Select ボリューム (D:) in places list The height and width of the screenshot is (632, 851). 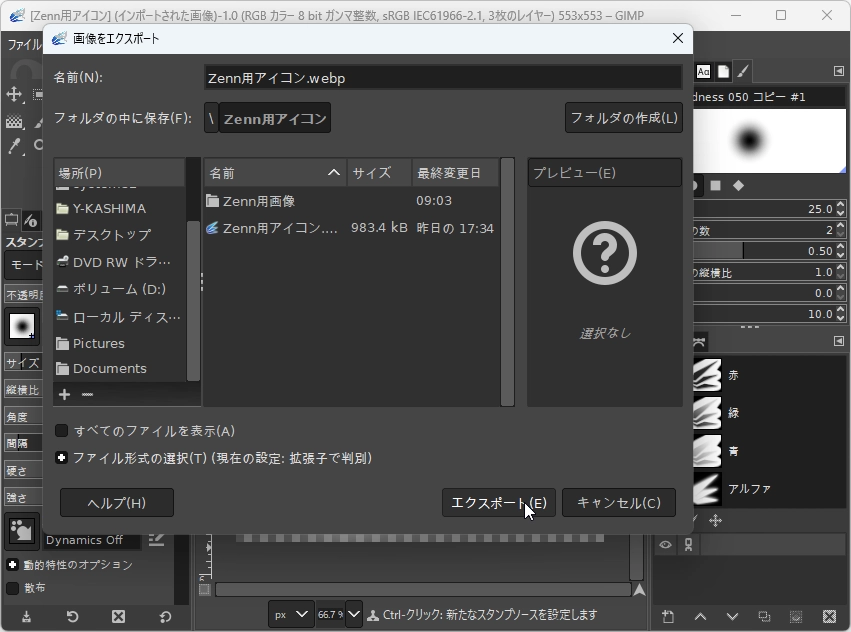coord(119,289)
